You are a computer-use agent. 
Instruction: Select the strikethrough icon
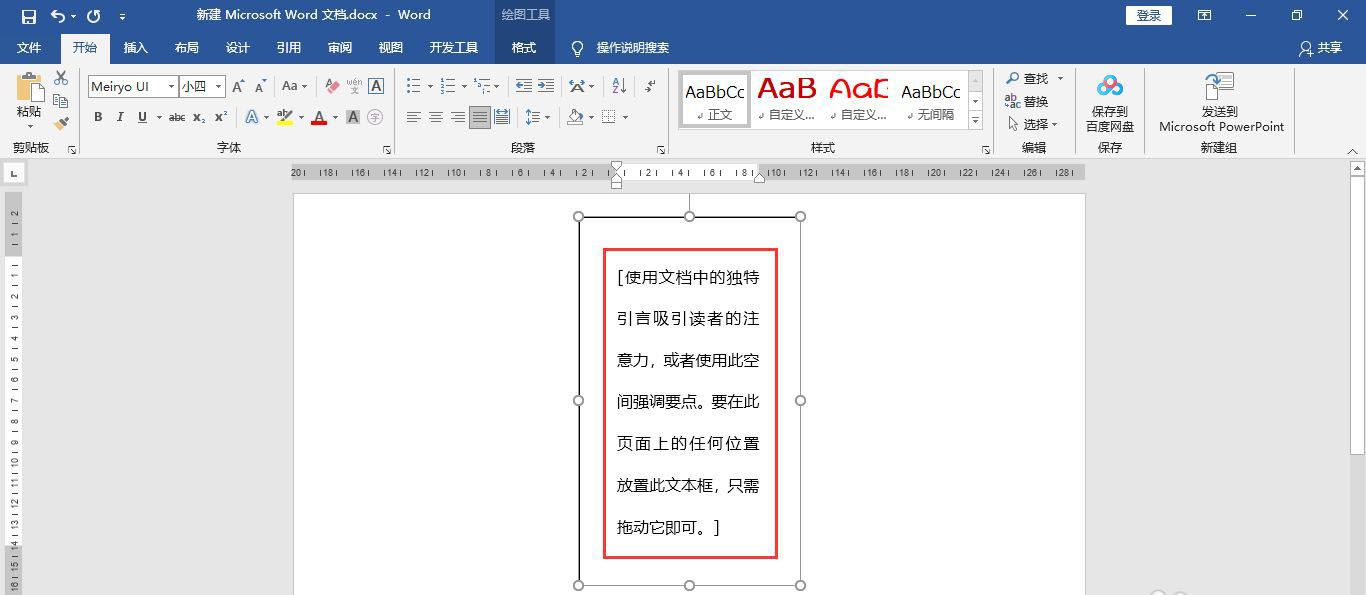pos(176,117)
